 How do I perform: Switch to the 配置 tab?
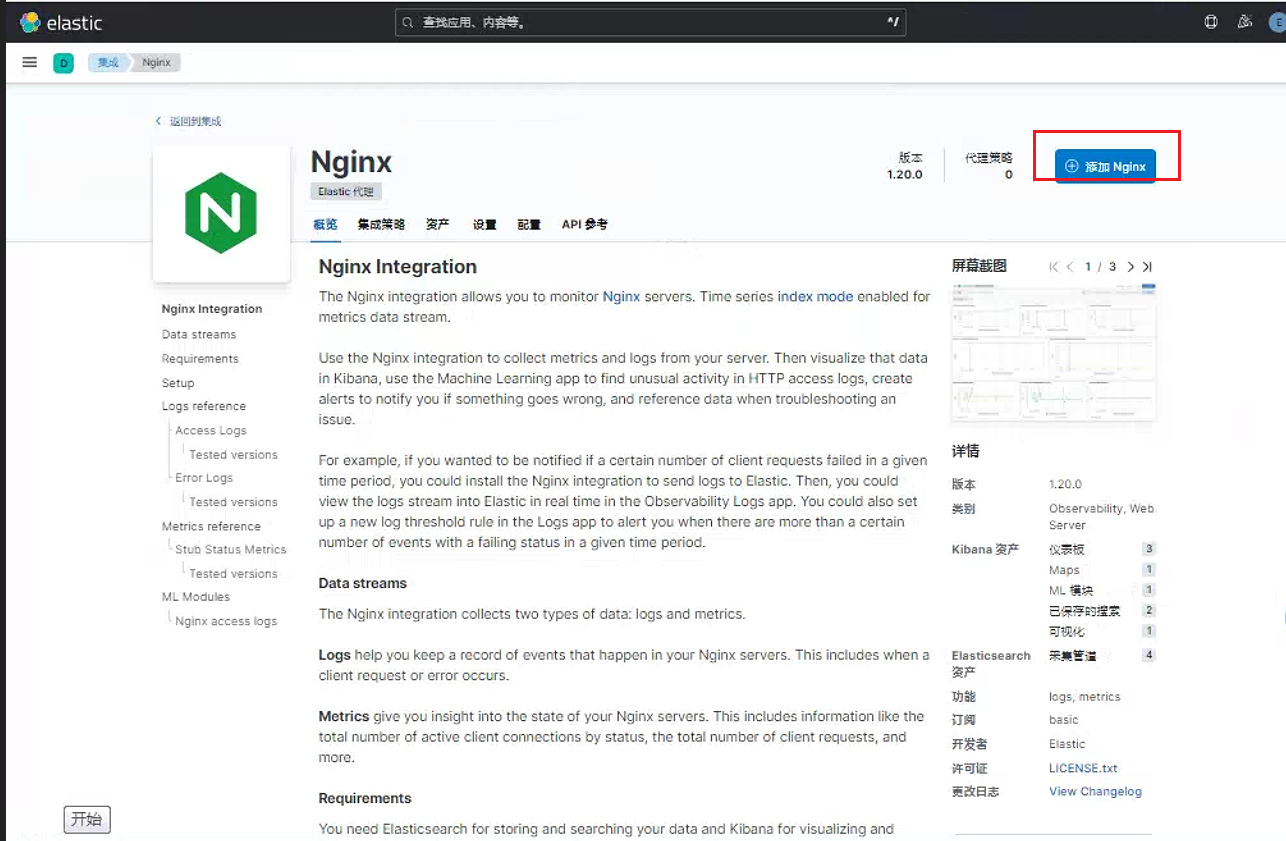click(x=529, y=224)
